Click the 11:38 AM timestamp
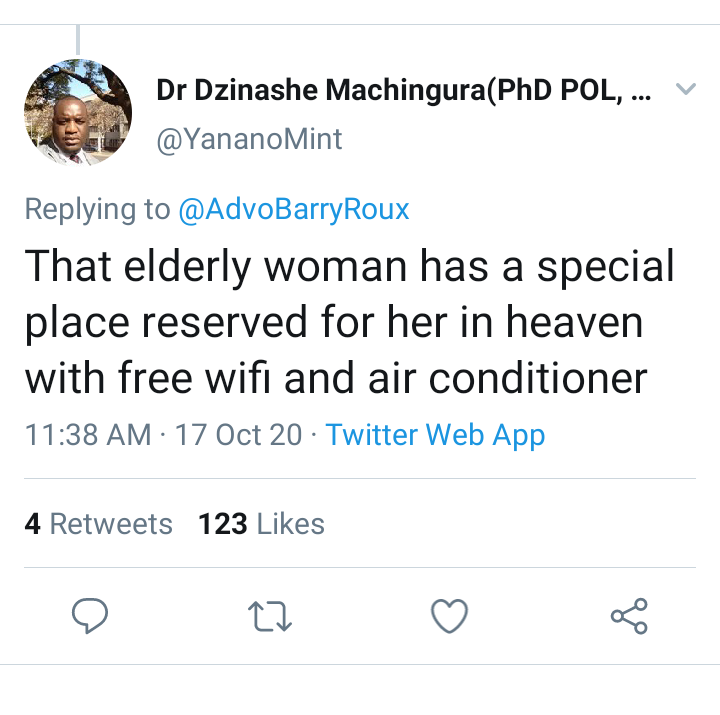720x715 pixels. pyautogui.click(x=88, y=434)
